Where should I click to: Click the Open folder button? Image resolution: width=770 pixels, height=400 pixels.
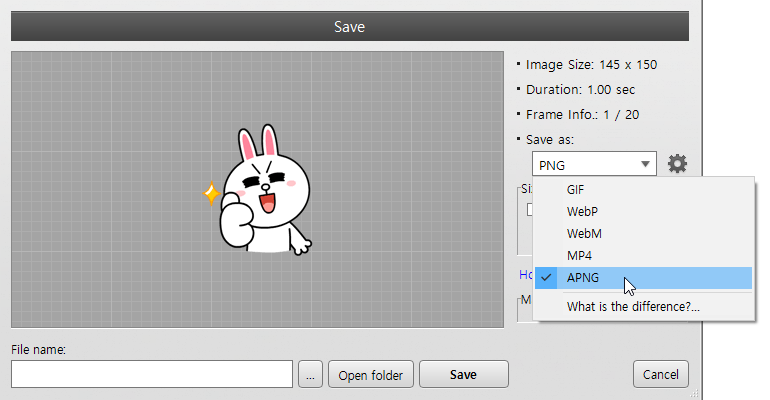(x=370, y=375)
